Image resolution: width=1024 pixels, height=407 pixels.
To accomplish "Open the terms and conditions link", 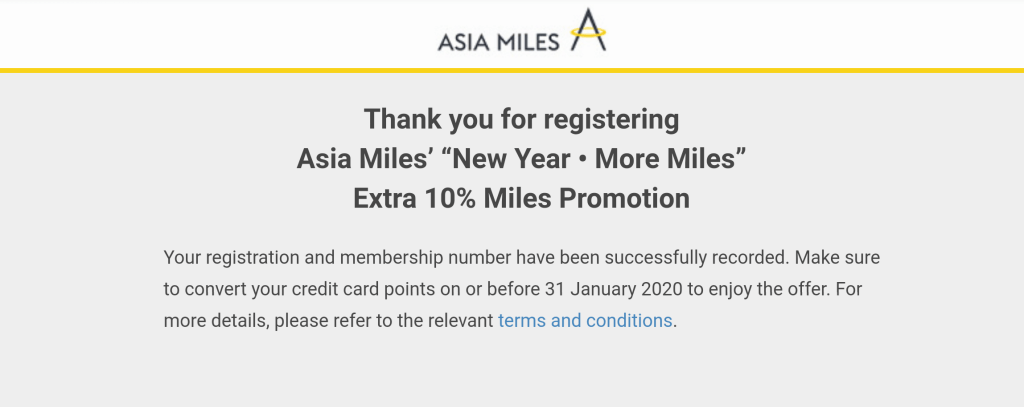I will [x=585, y=321].
